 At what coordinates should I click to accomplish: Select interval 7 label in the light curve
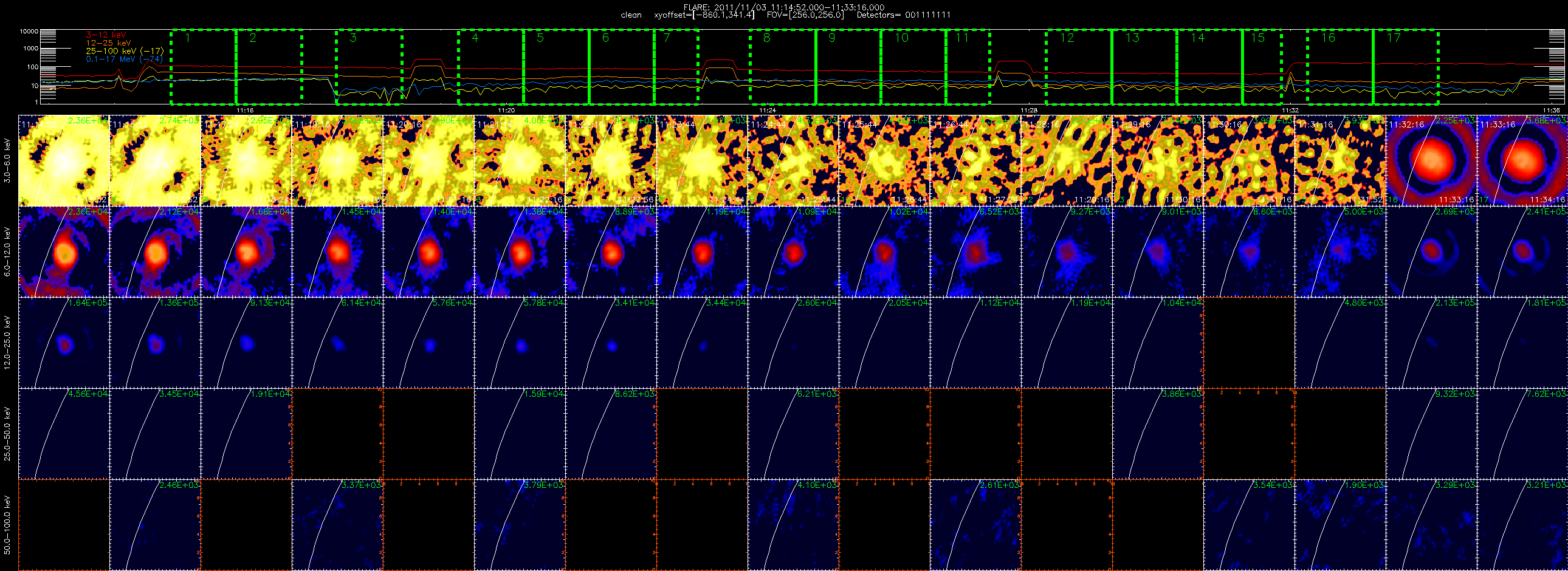(x=667, y=38)
